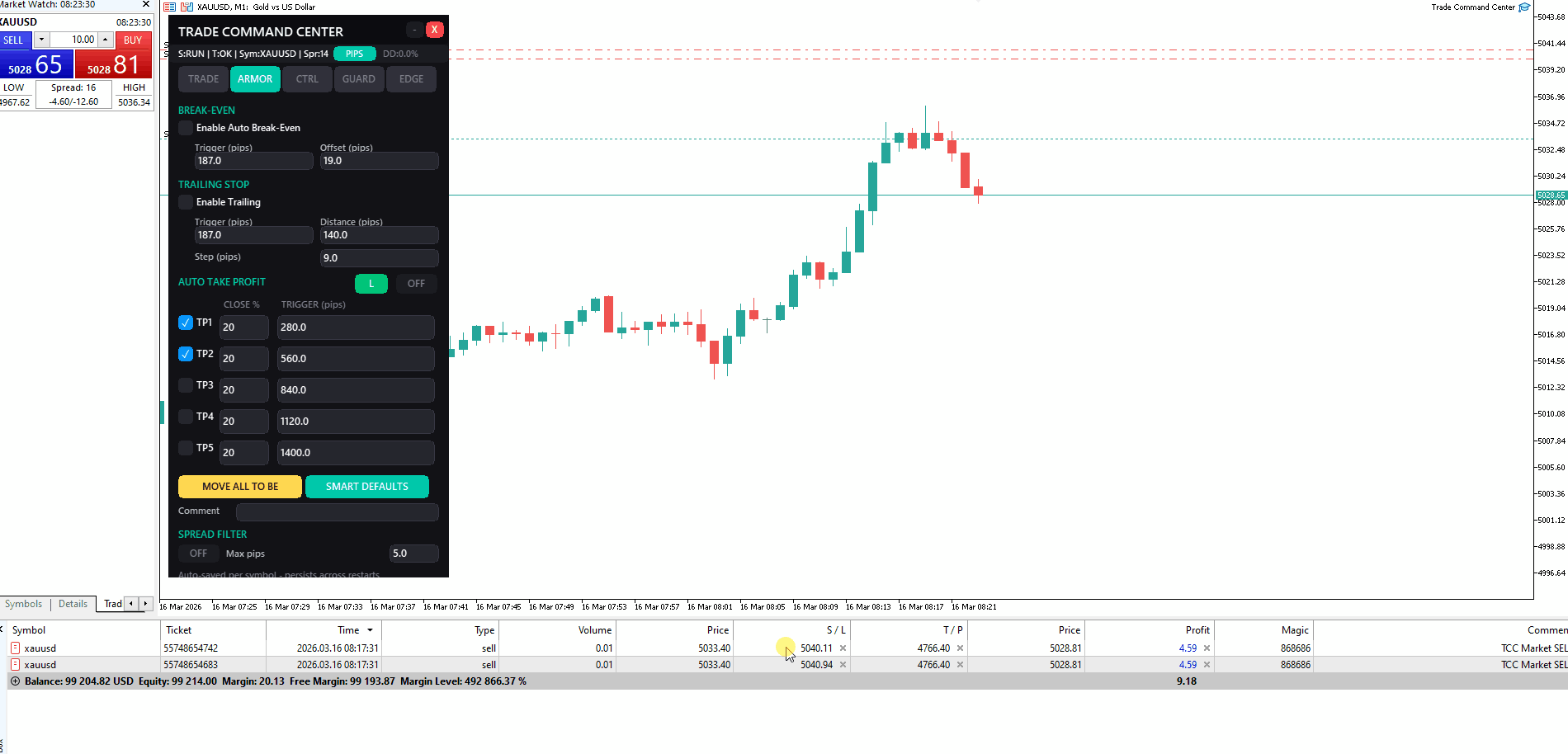
Task: Click the MOVE ALL TO BE button
Action: coord(240,487)
